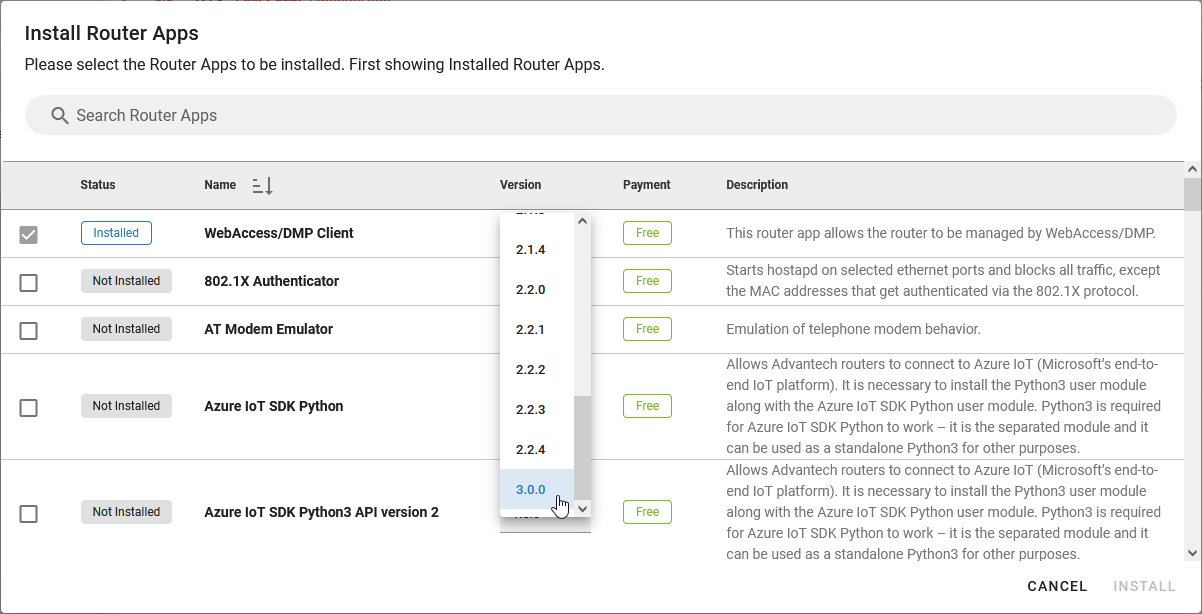Click the dialog's scroll-down arrow
Viewport: 1202px width, 614px height.
1191,552
